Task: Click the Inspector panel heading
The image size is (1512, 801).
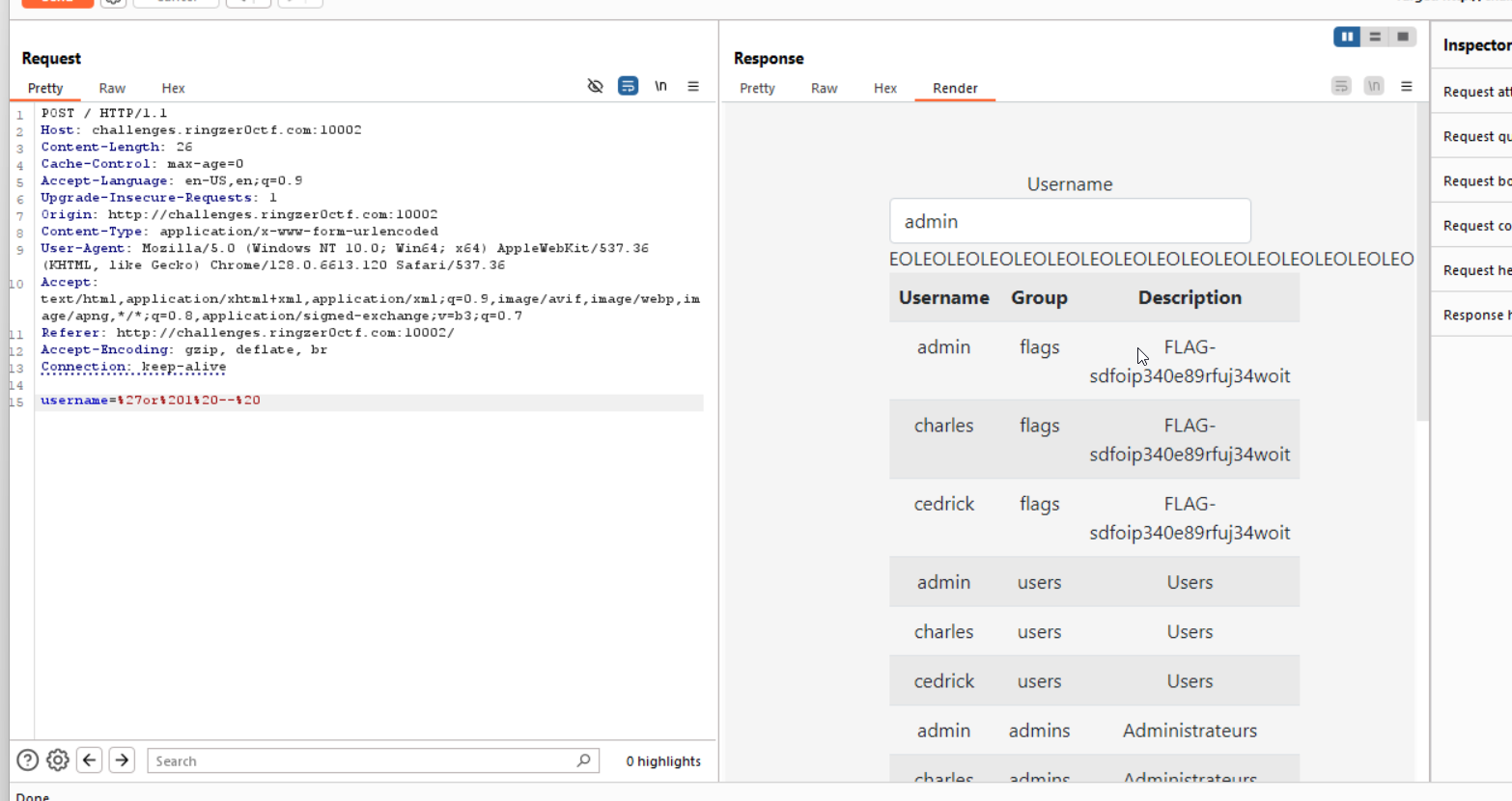Action: coord(1476,45)
